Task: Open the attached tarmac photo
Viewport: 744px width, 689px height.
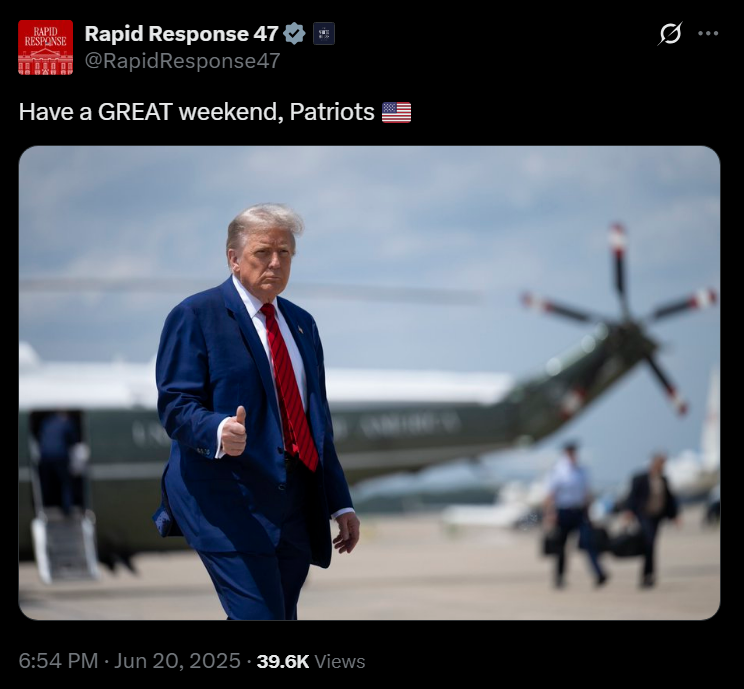Action: 369,382
